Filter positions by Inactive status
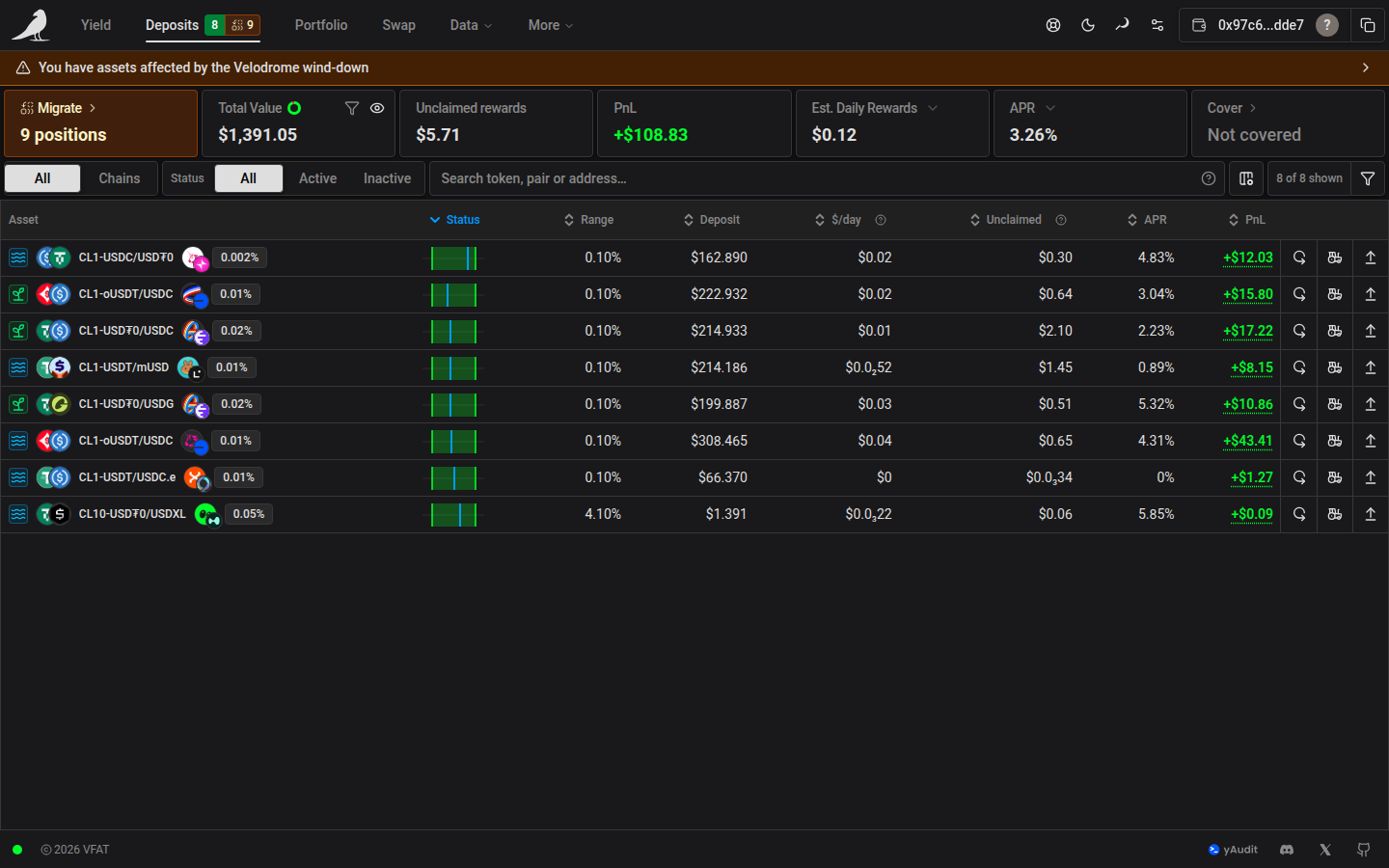This screenshot has height=868, width=1389. (387, 178)
